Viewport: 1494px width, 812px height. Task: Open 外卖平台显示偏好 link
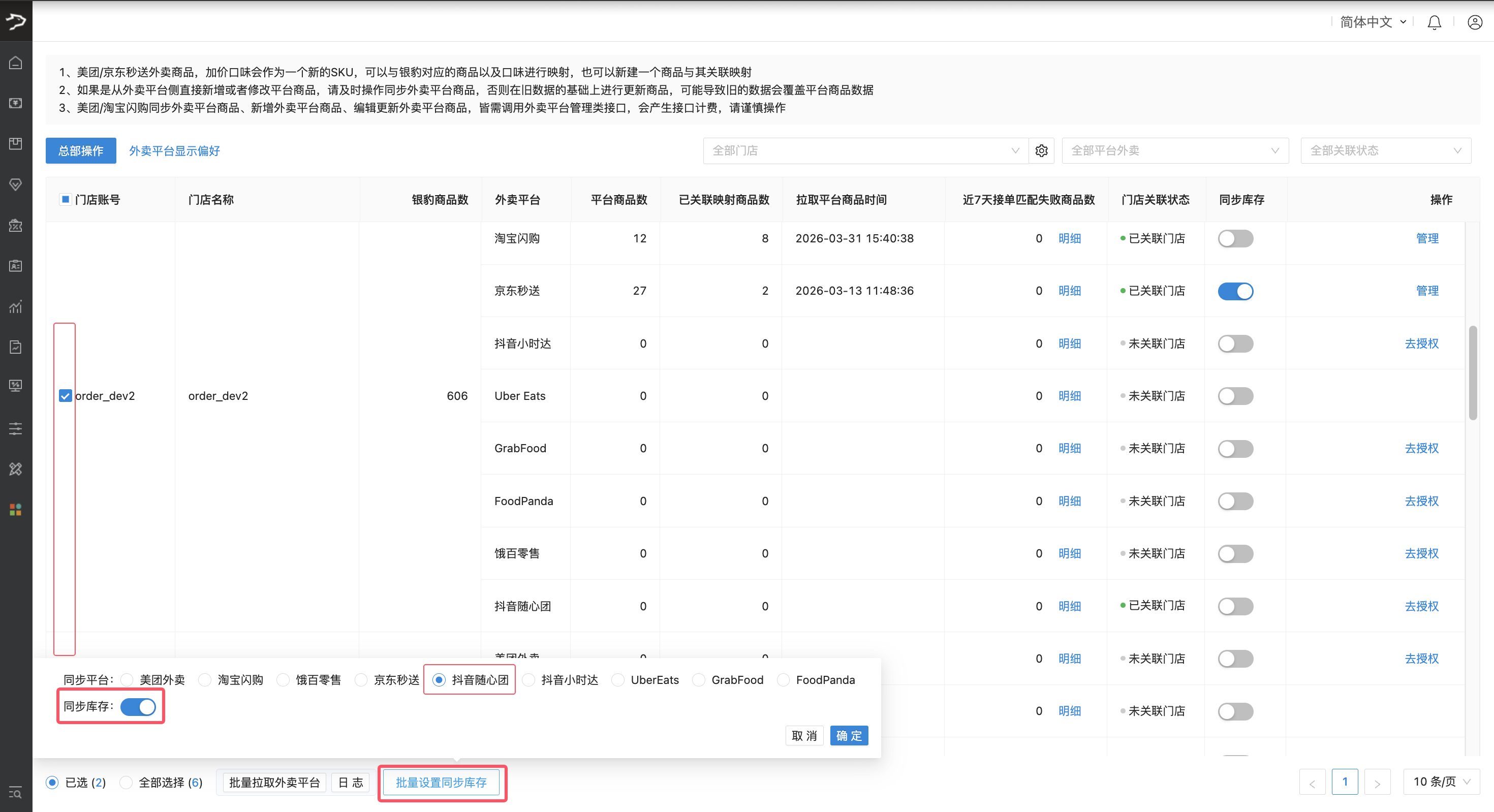click(174, 151)
